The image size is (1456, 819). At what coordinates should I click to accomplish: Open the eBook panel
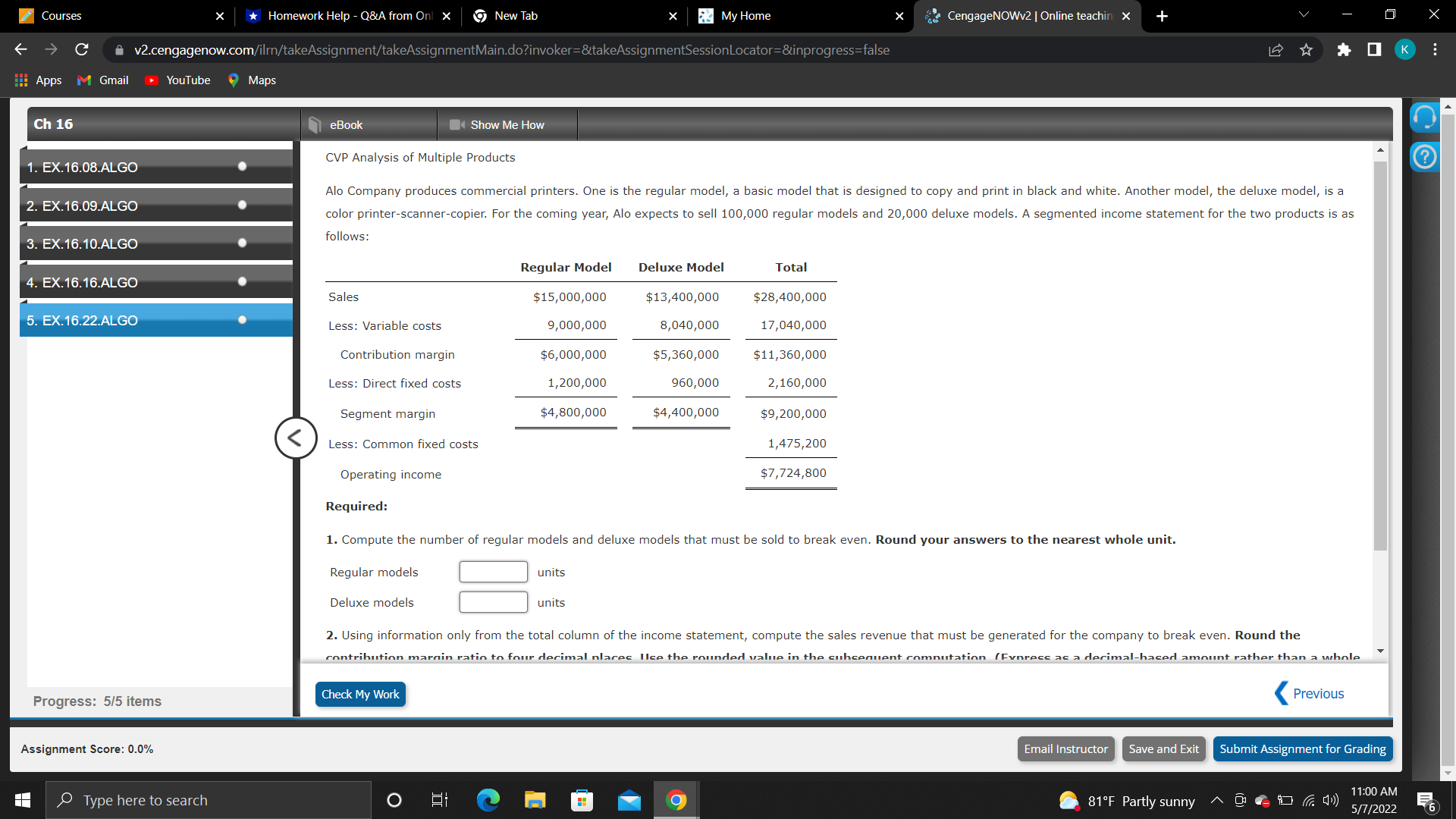[345, 124]
